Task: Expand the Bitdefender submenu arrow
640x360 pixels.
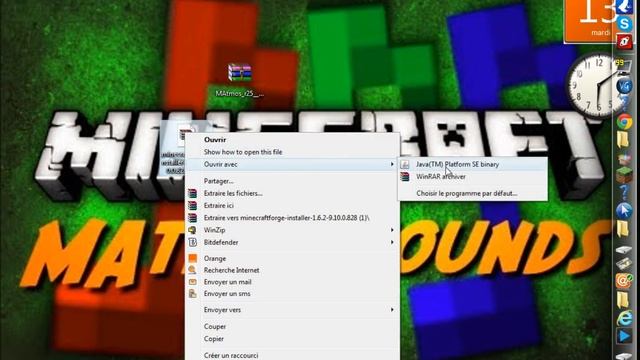Action: click(x=392, y=242)
